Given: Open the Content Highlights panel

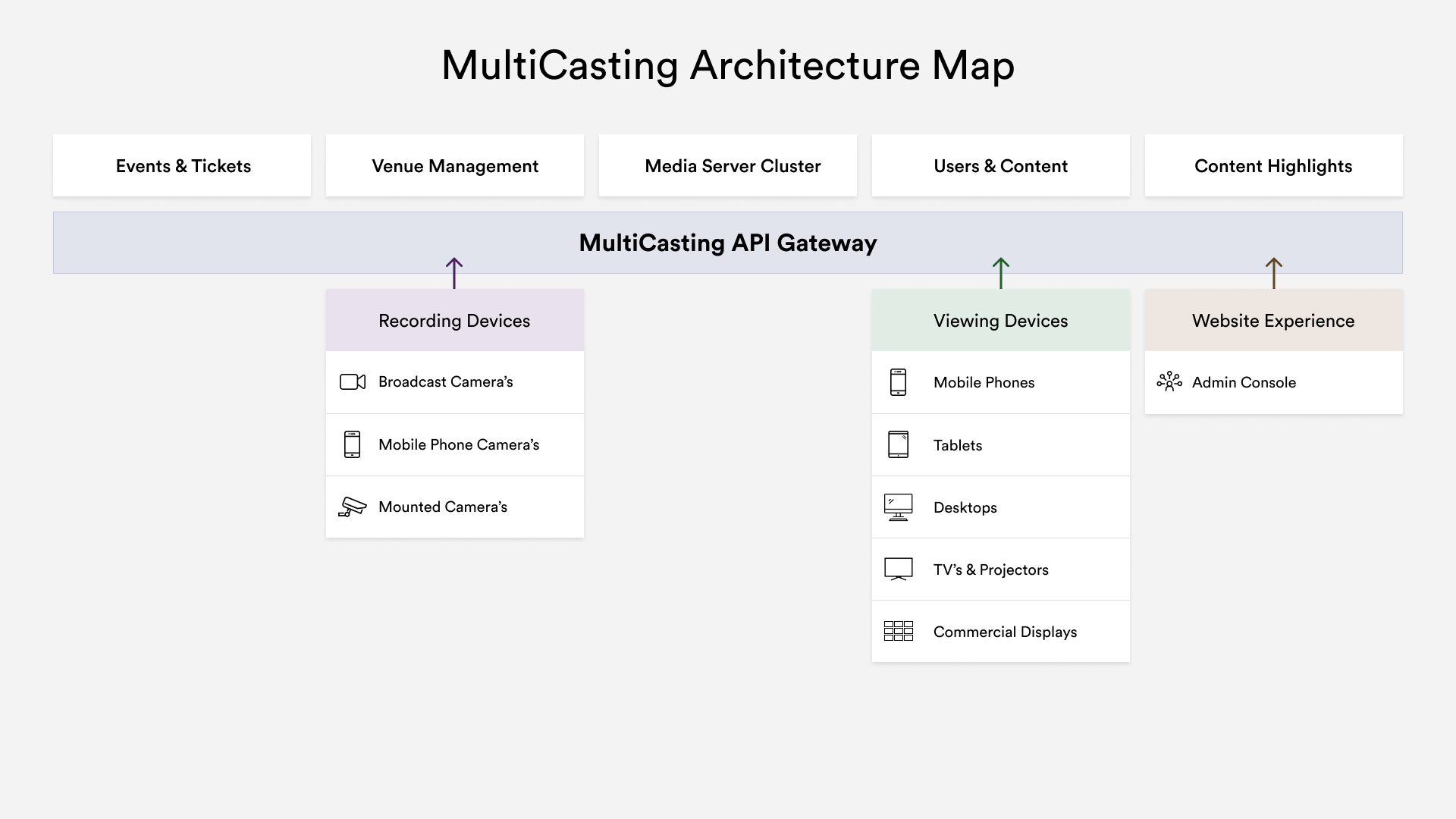Looking at the screenshot, I should [x=1273, y=165].
